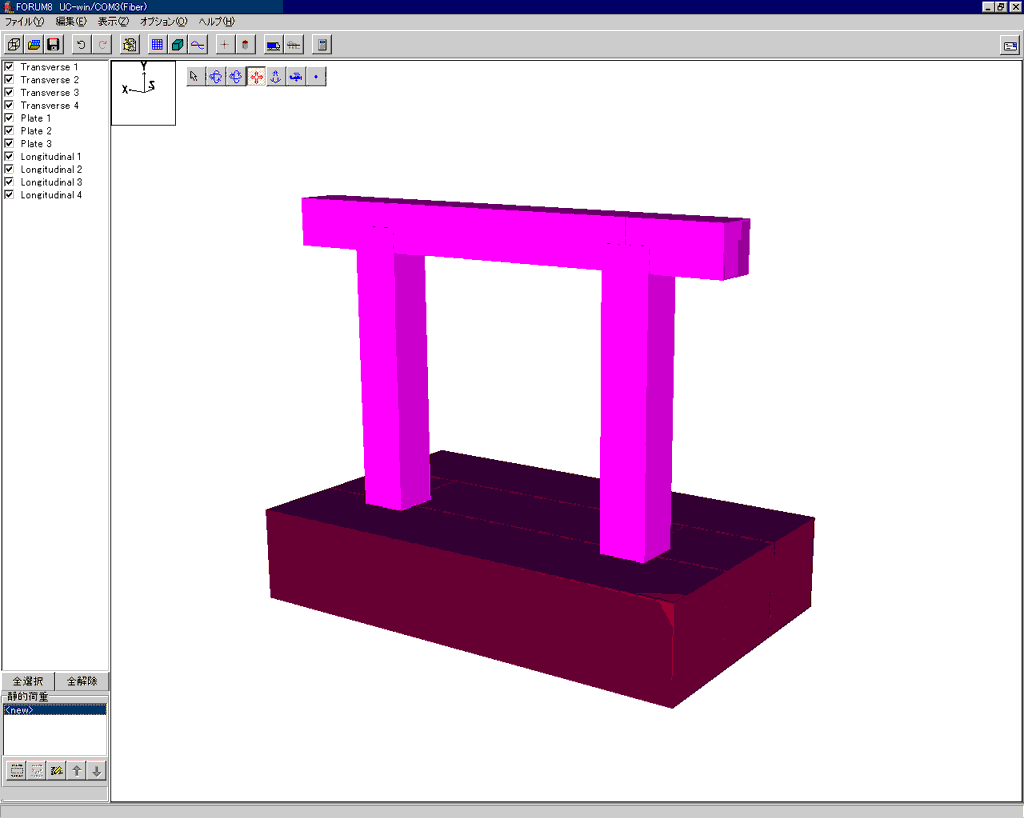Click the truck load icon
Screen dimensions: 1024x819
273,44
